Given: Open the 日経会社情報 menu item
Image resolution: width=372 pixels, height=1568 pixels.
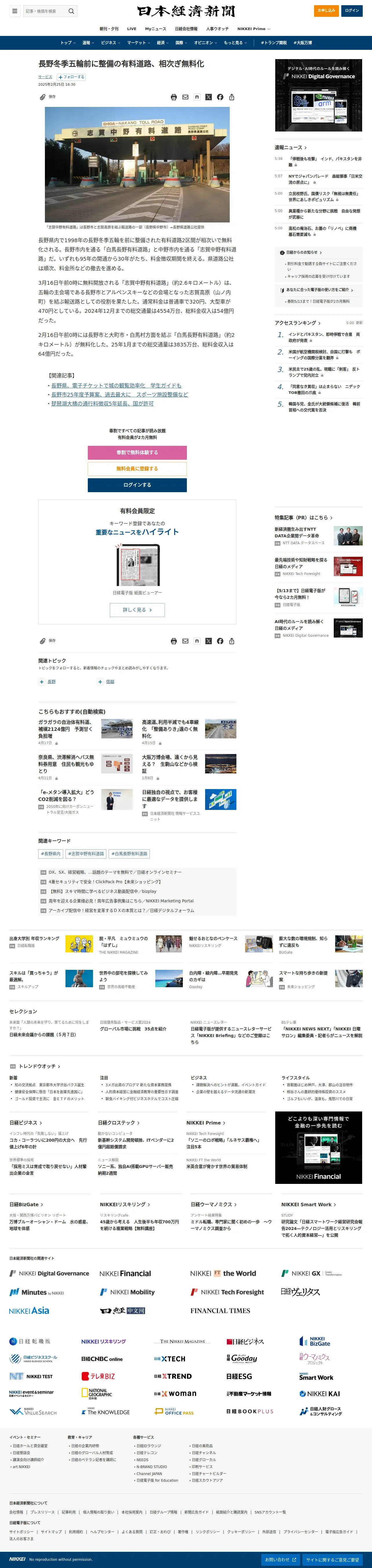Looking at the screenshot, I should [x=186, y=29].
